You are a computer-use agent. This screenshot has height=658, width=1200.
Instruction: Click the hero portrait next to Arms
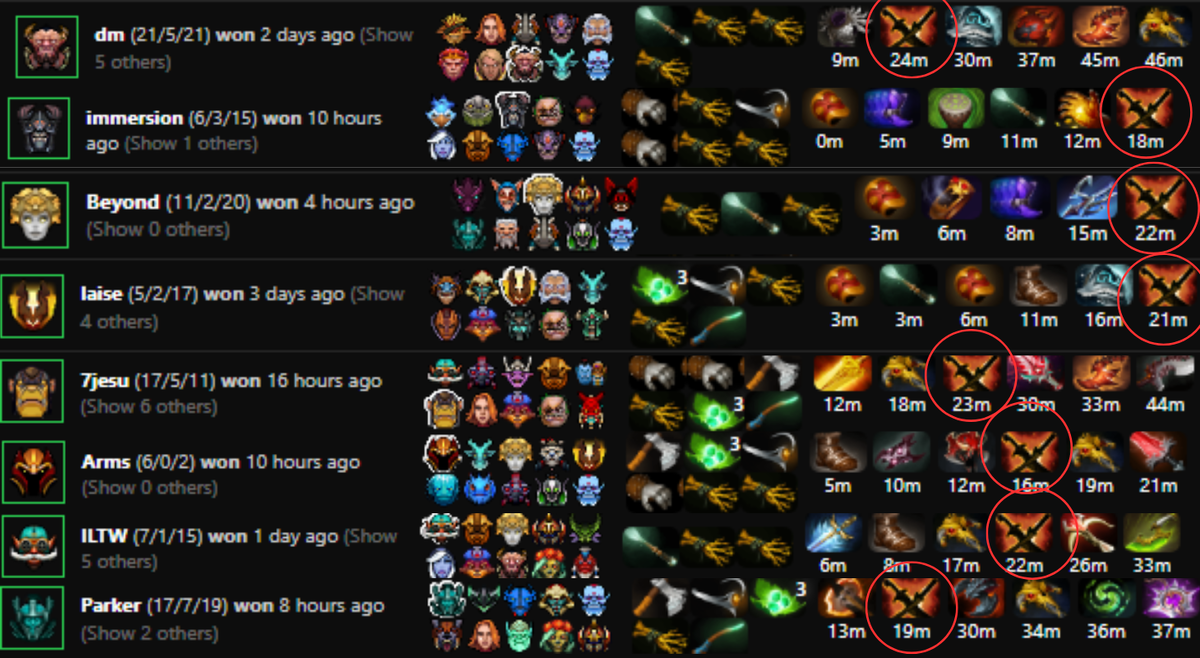[x=33, y=471]
